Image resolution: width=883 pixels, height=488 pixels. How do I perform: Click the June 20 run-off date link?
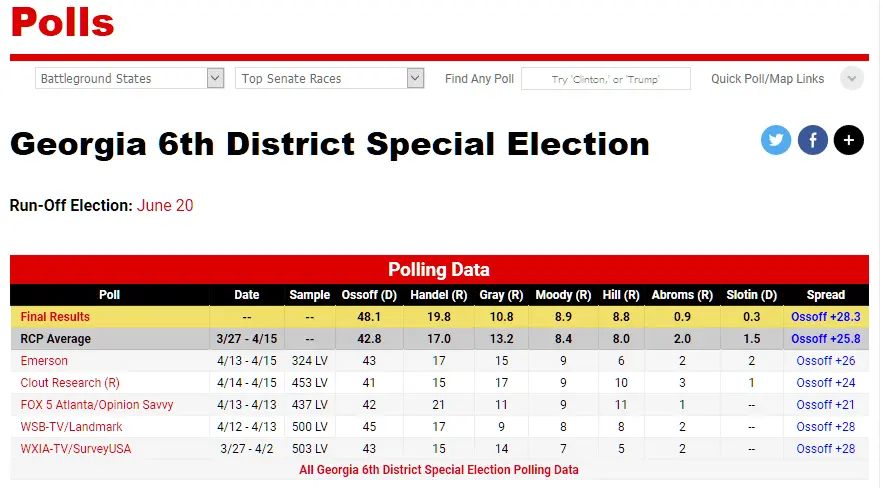point(165,206)
